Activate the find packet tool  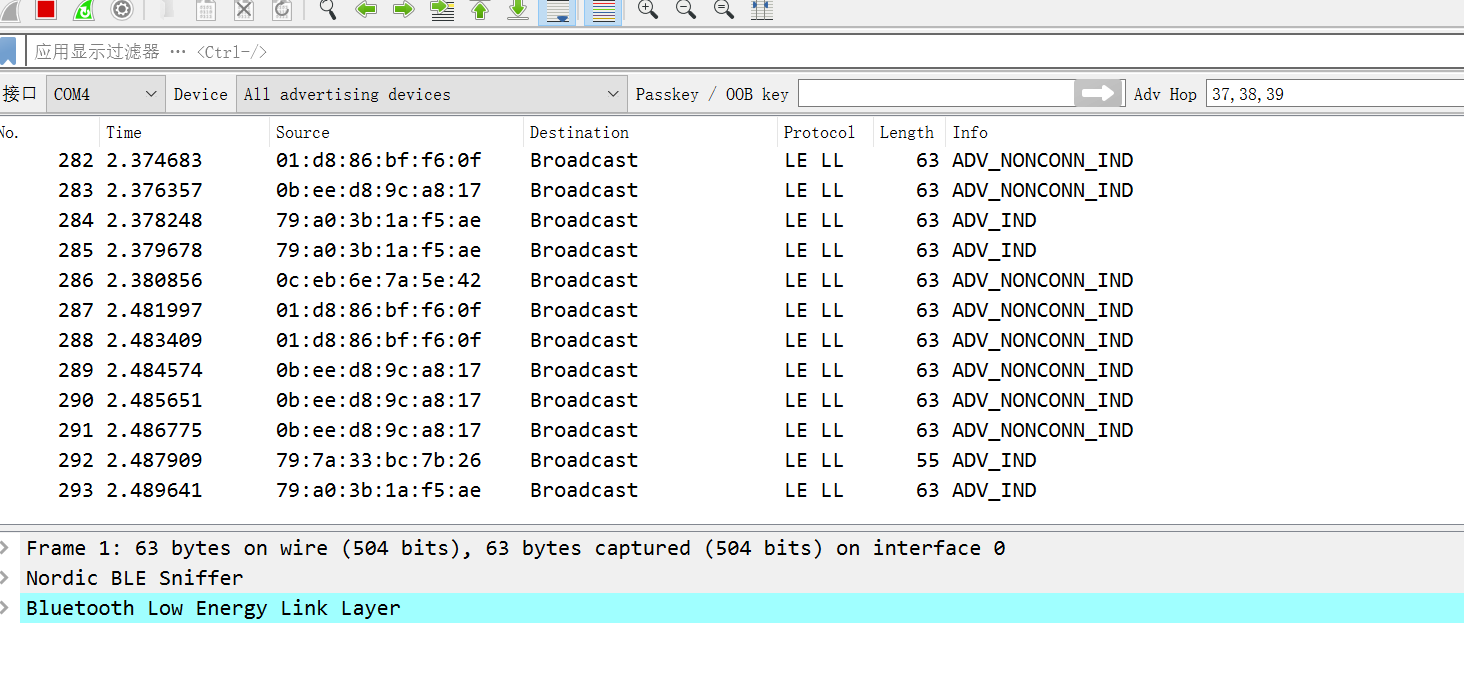(327, 10)
